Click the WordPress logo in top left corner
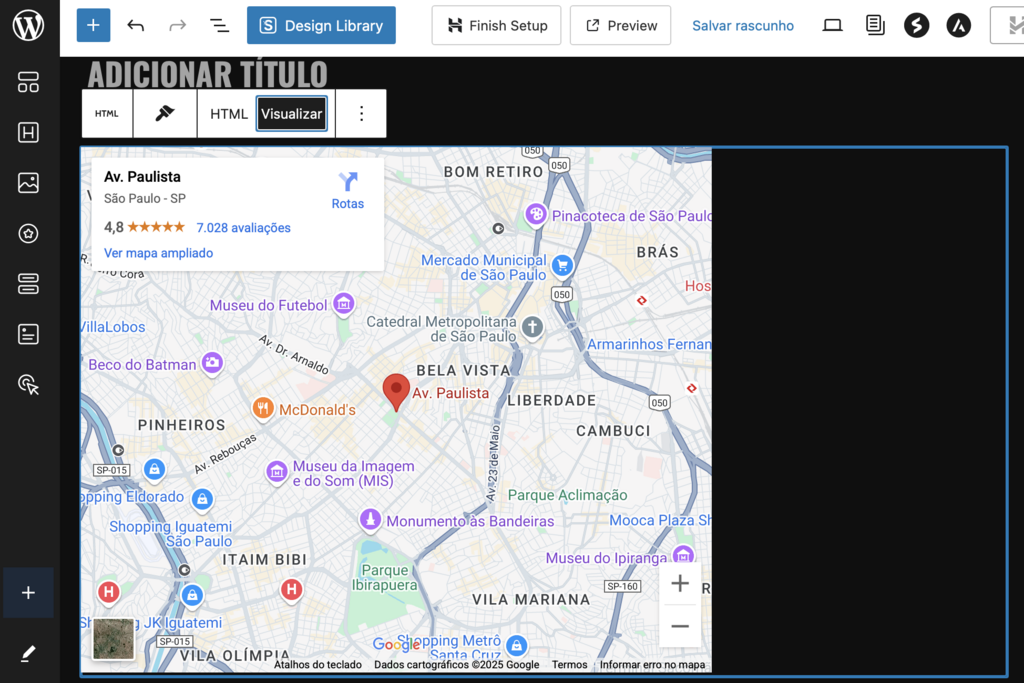1024x683 pixels. click(x=28, y=25)
